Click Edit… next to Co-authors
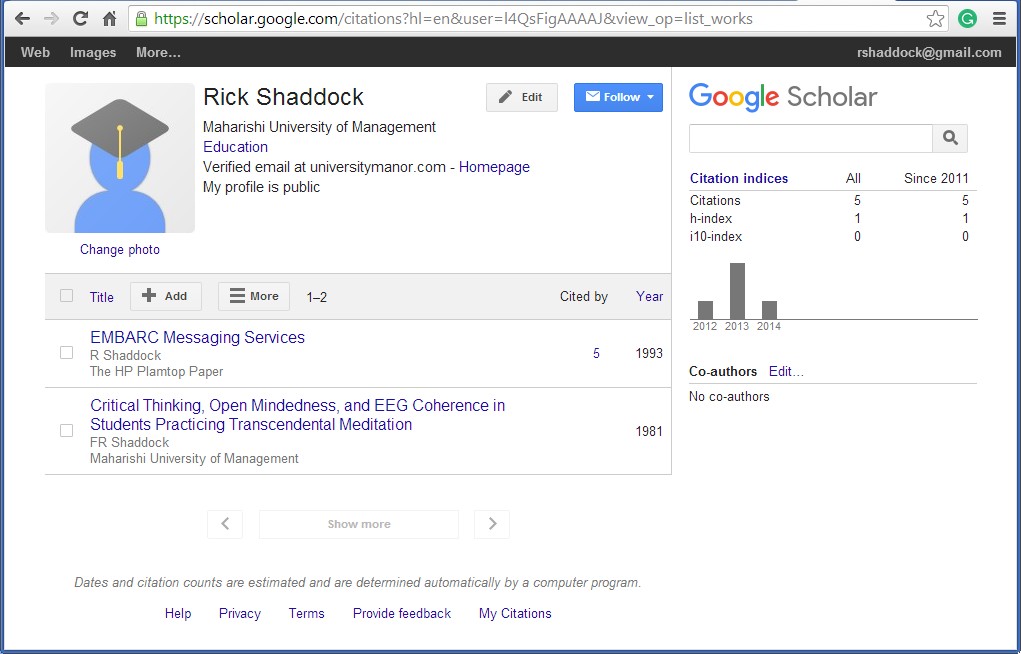This screenshot has width=1021, height=654. (x=786, y=371)
